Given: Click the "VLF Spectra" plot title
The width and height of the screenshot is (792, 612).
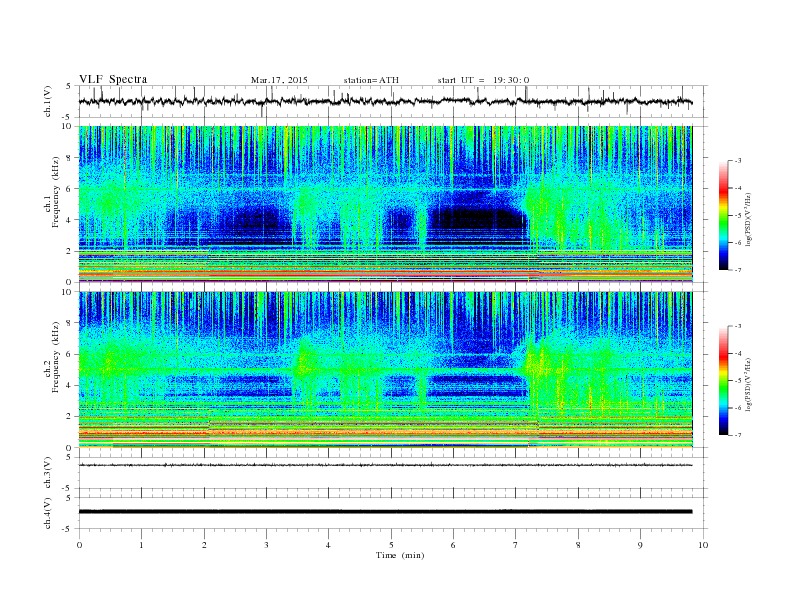Looking at the screenshot, I should click(113, 79).
